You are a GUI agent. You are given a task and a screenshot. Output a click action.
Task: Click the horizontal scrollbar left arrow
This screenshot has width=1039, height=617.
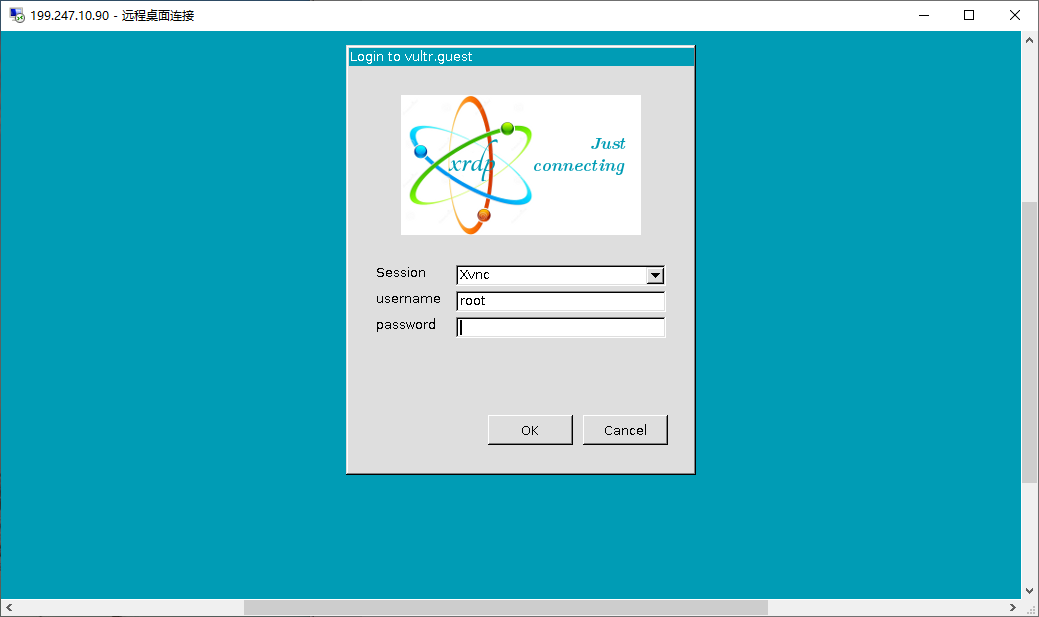[9, 607]
